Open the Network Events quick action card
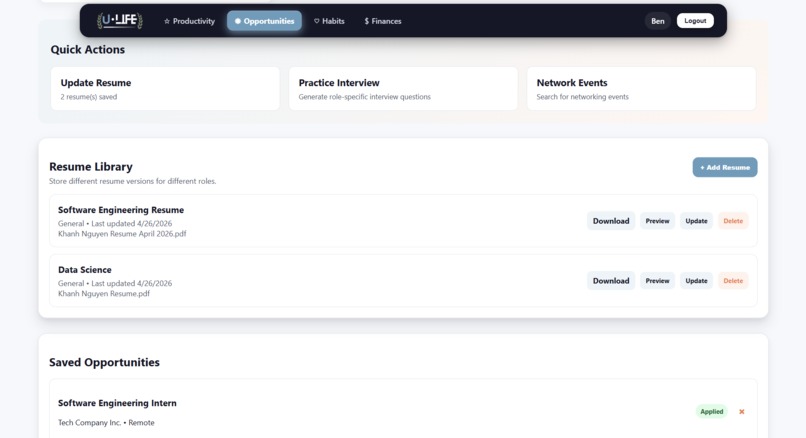Viewport: 806px width, 438px height. point(641,88)
